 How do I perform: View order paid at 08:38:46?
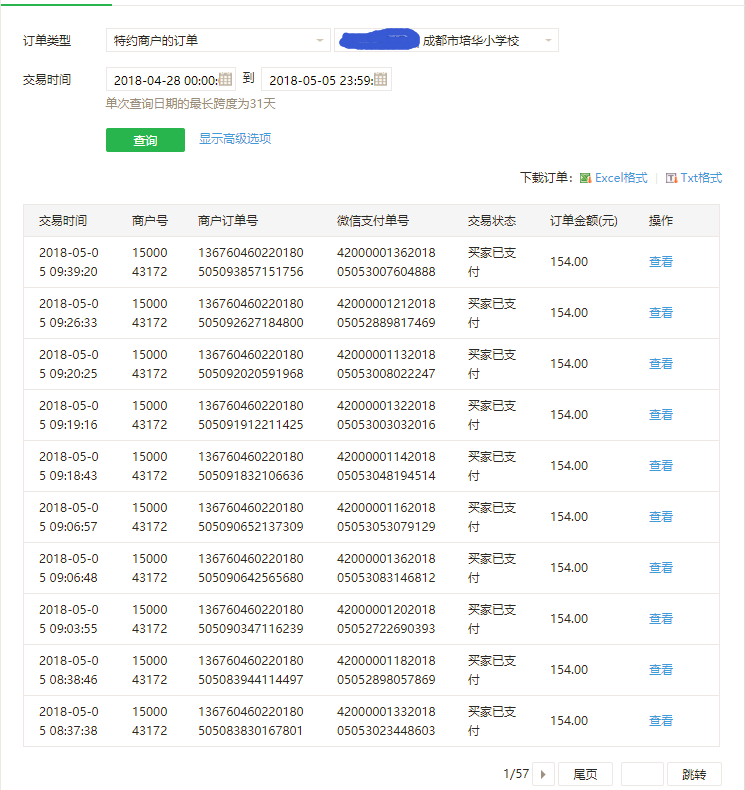pos(661,670)
